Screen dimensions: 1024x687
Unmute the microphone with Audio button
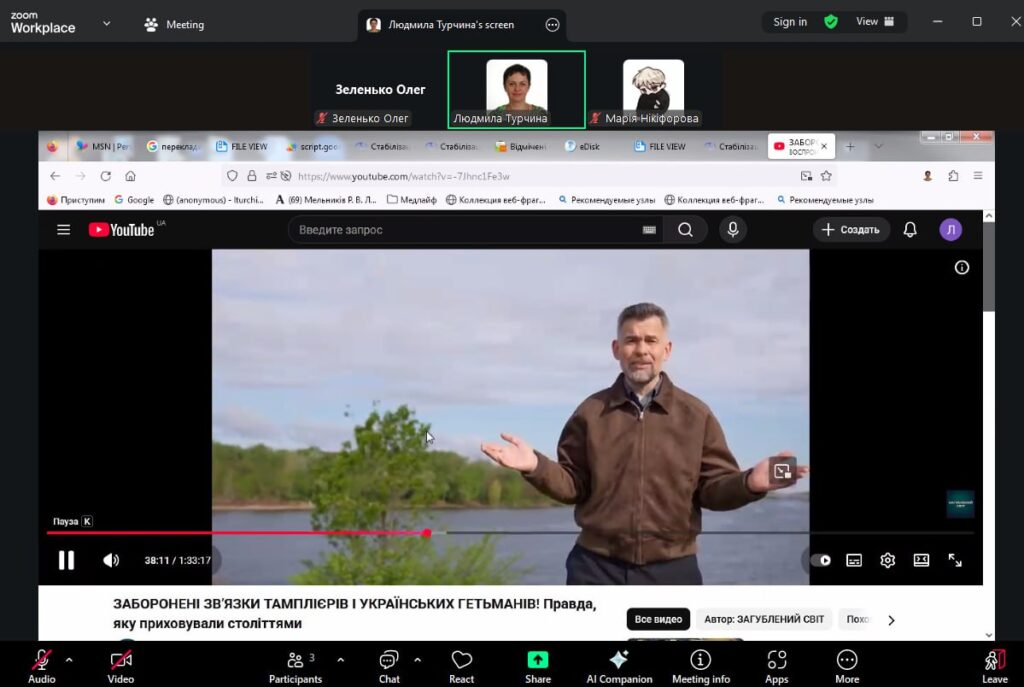42,666
